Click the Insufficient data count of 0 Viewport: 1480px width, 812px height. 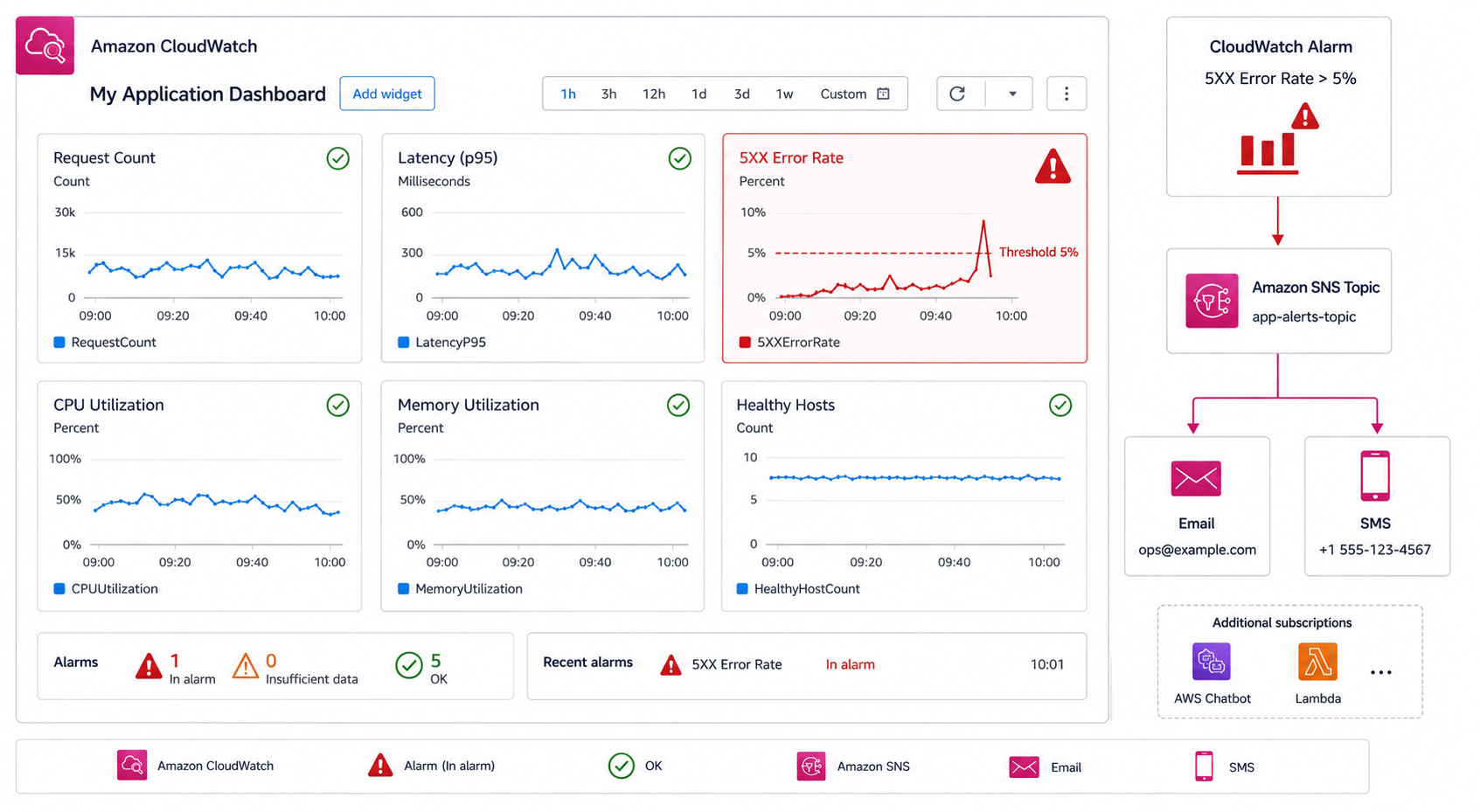coord(271,661)
